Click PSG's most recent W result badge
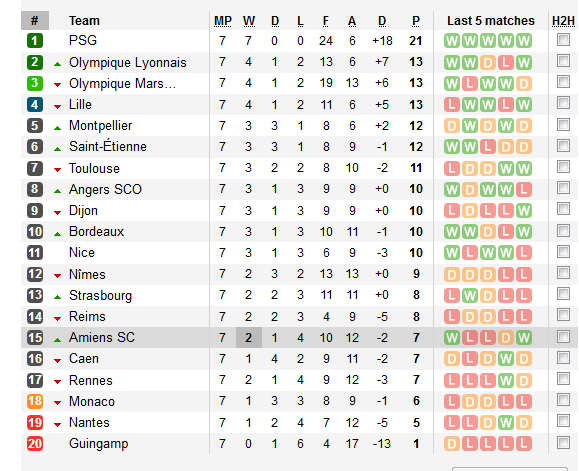Viewport: 579px width, 471px height. (x=524, y=41)
